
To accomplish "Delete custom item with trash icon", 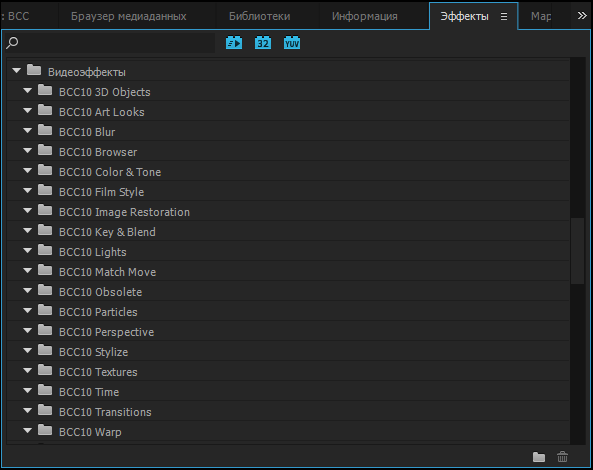I will coord(562,457).
